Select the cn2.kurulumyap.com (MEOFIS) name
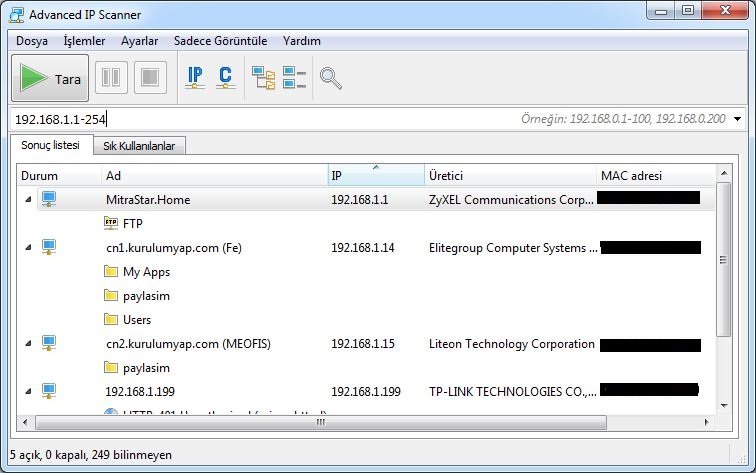The width and height of the screenshot is (756, 473). [x=188, y=344]
